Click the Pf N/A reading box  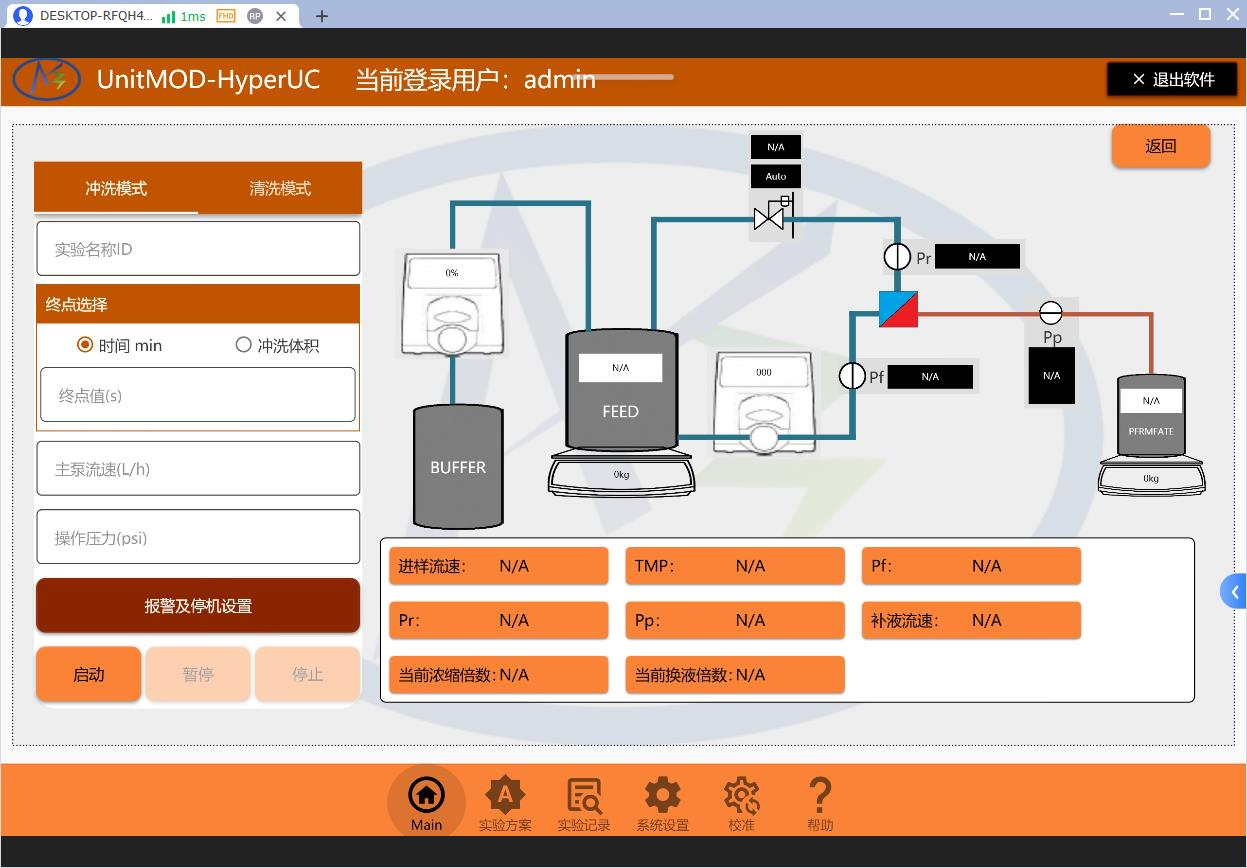pyautogui.click(x=930, y=377)
